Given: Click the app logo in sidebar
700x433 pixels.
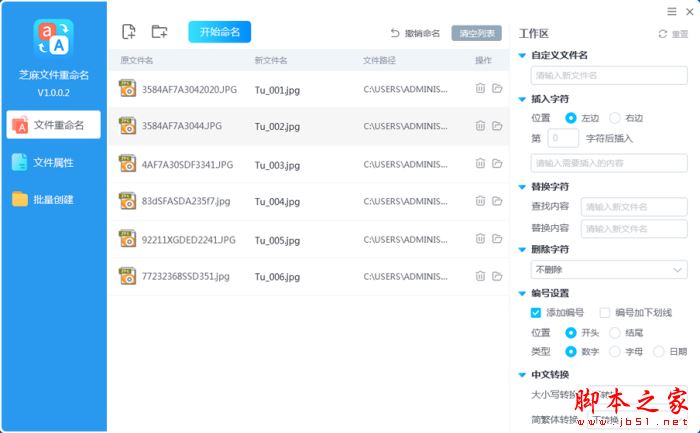Looking at the screenshot, I should 54,38.
